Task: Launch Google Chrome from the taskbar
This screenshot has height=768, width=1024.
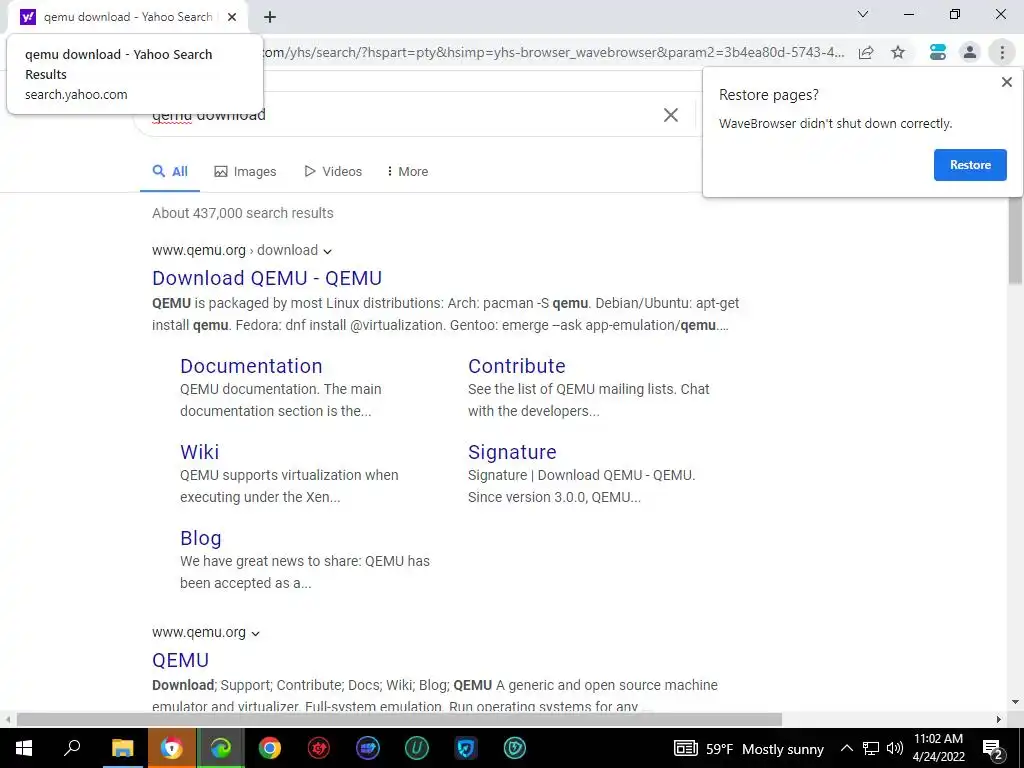Action: tap(270, 748)
